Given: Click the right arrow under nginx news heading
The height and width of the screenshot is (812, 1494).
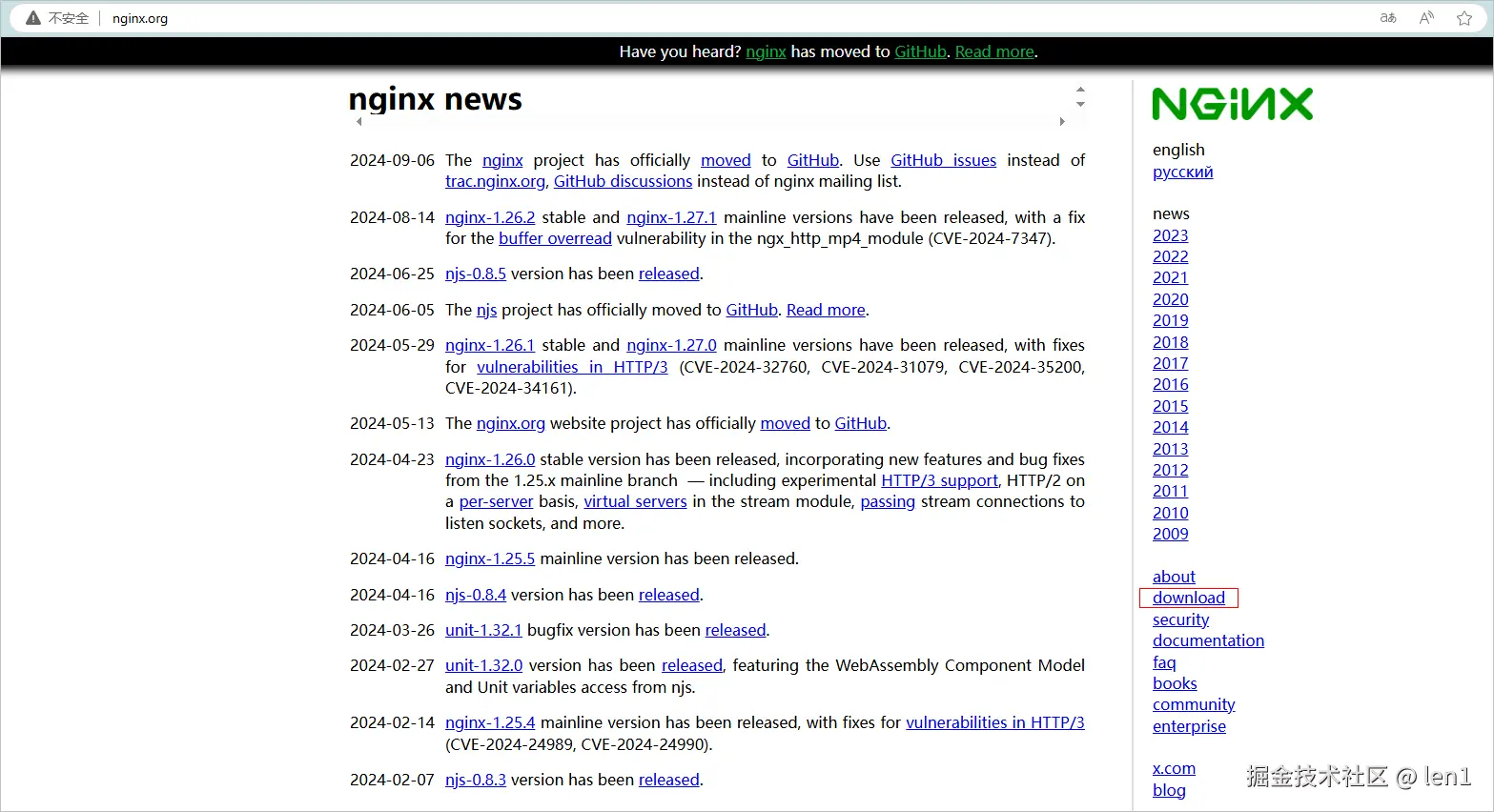Looking at the screenshot, I should pos(1062,122).
